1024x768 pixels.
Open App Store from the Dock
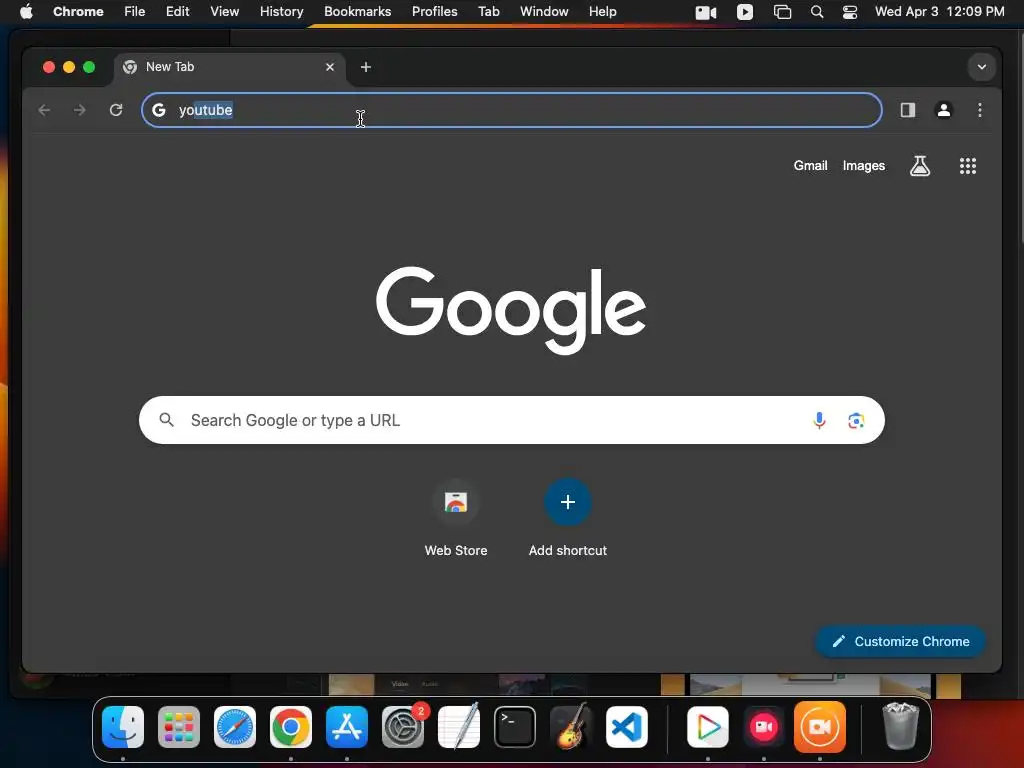coord(347,727)
